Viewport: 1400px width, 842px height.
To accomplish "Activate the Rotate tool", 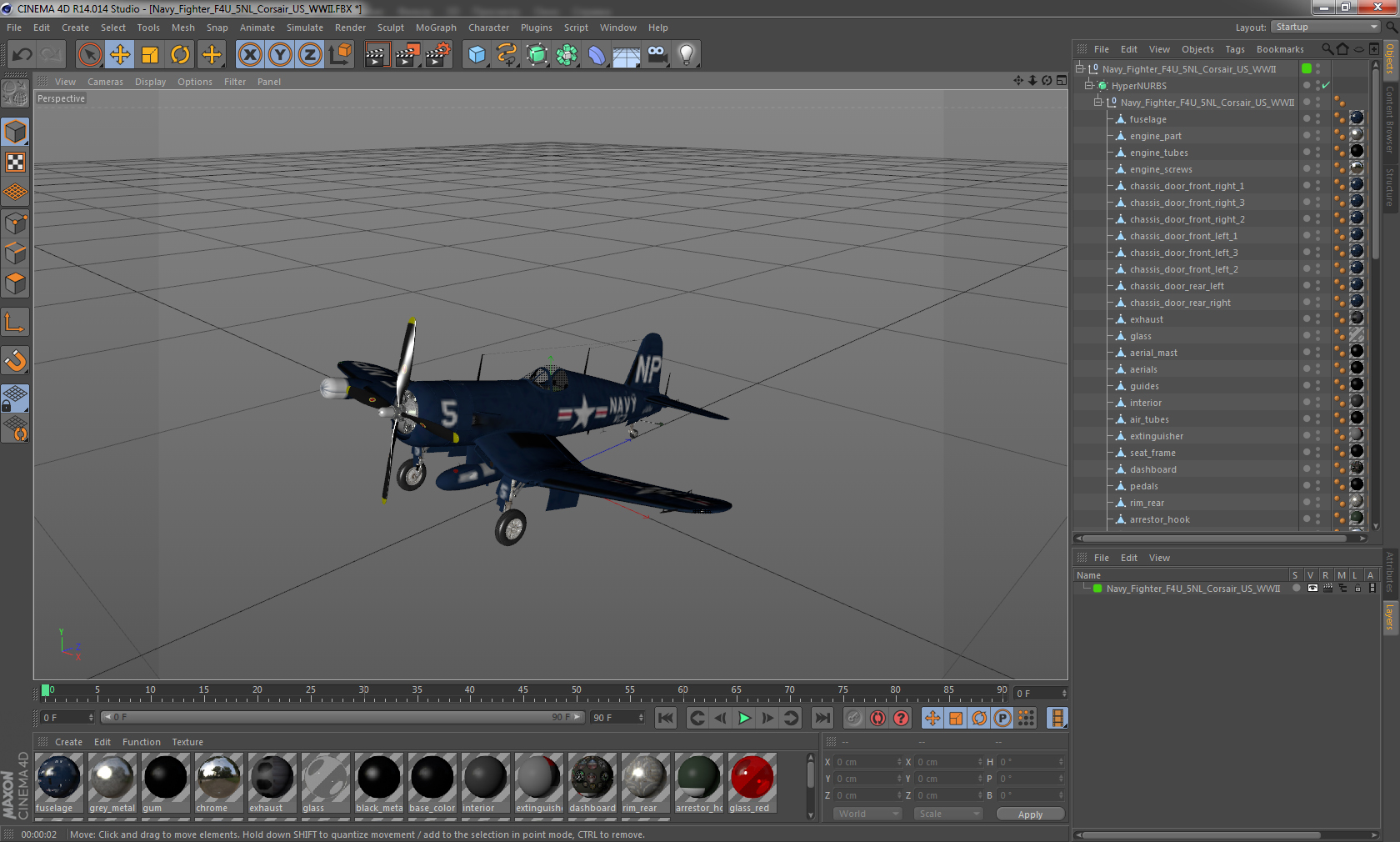I will pyautogui.click(x=180, y=55).
